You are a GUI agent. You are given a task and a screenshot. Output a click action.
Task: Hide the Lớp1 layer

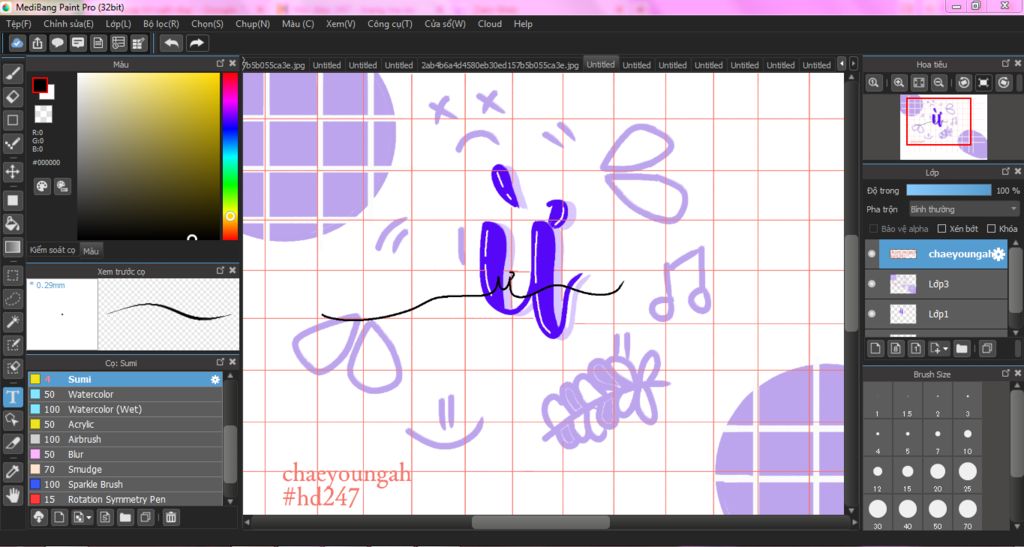pyautogui.click(x=871, y=314)
